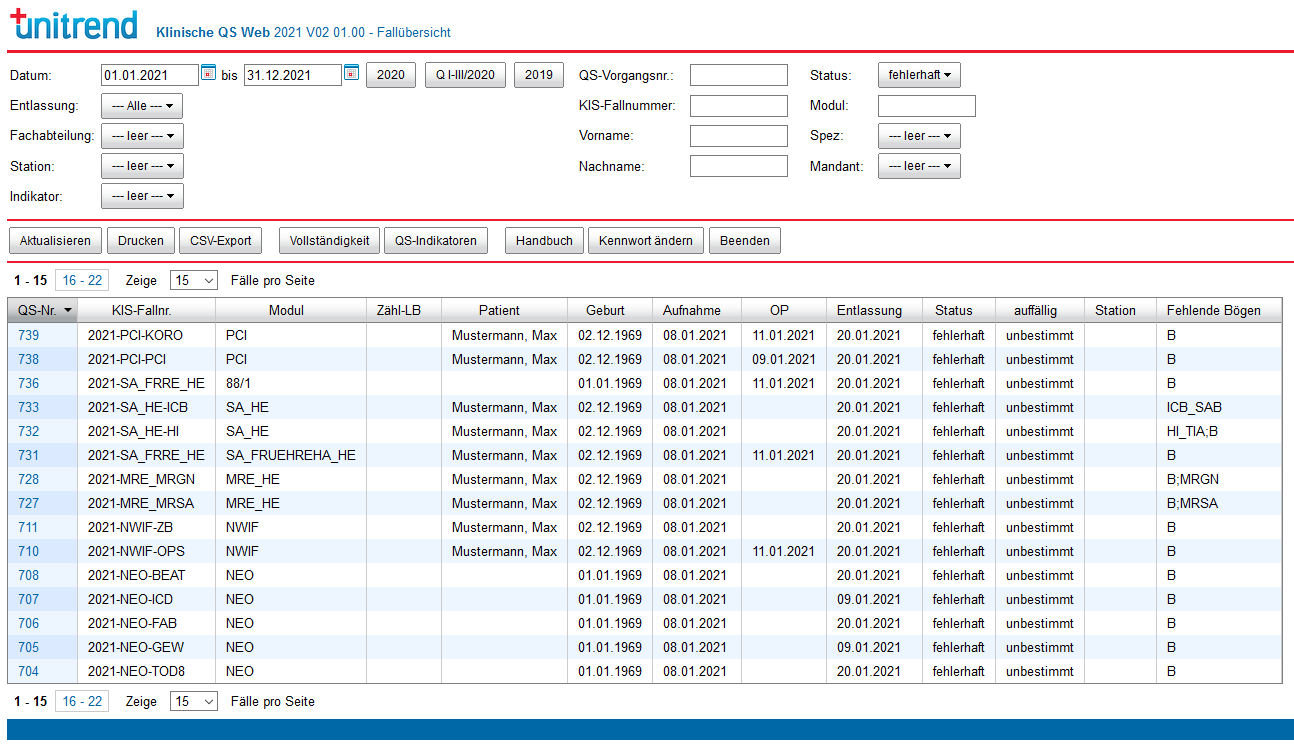This screenshot has height=748, width=1294.
Task: Open the Fachabteilung dropdown
Action: 142,136
